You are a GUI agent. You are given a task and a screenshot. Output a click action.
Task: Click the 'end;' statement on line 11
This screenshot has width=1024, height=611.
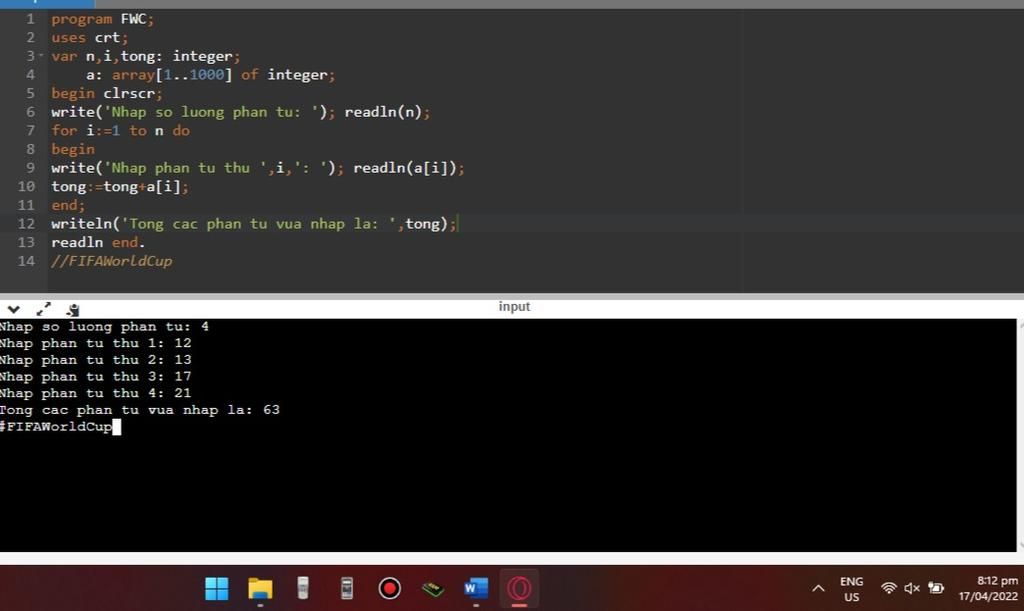(x=68, y=205)
